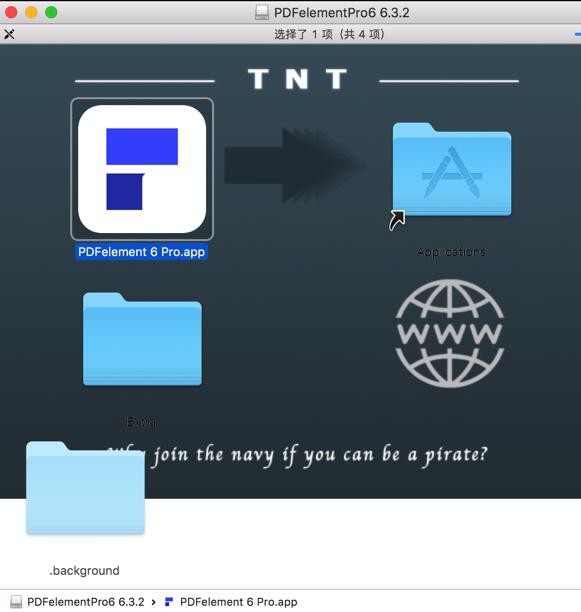Click the PDFelementPro6 6.3.2 window title text

(342, 12)
